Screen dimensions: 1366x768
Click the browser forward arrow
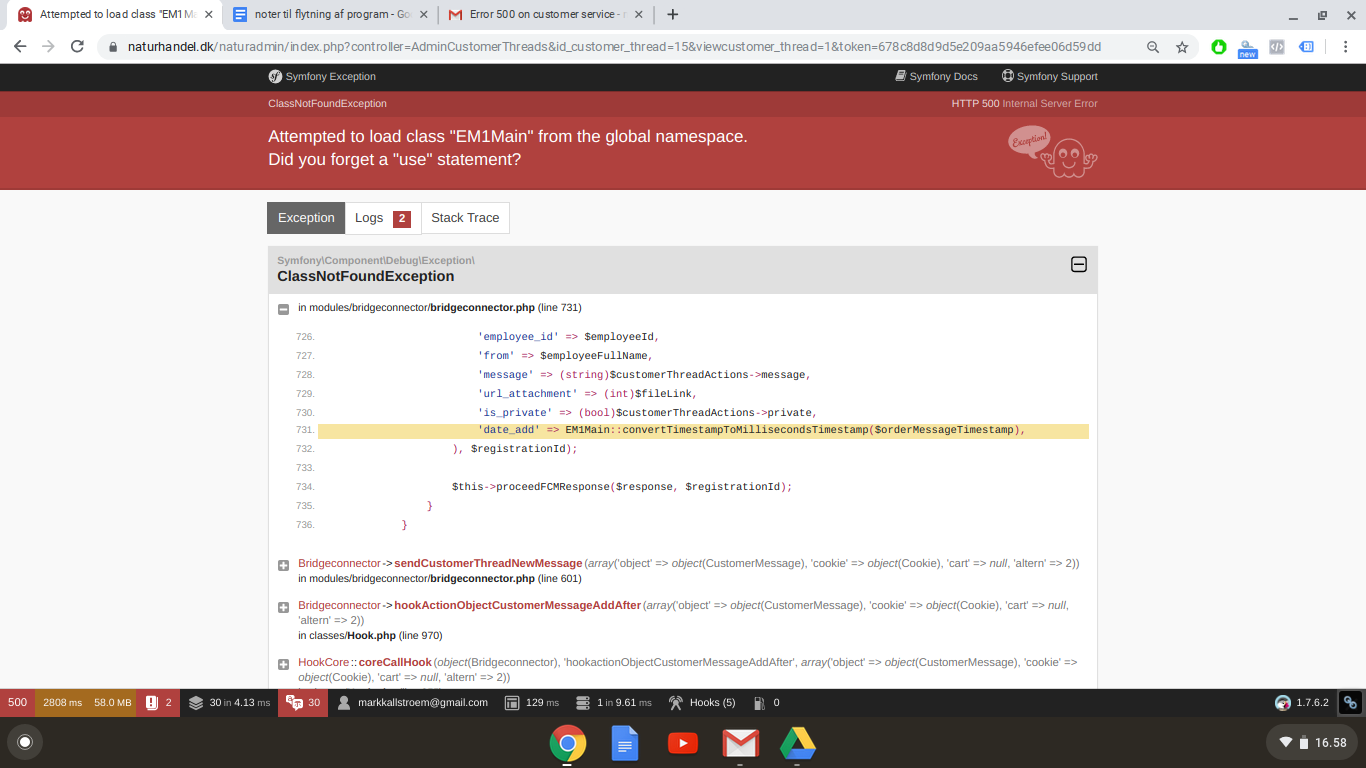(48, 47)
